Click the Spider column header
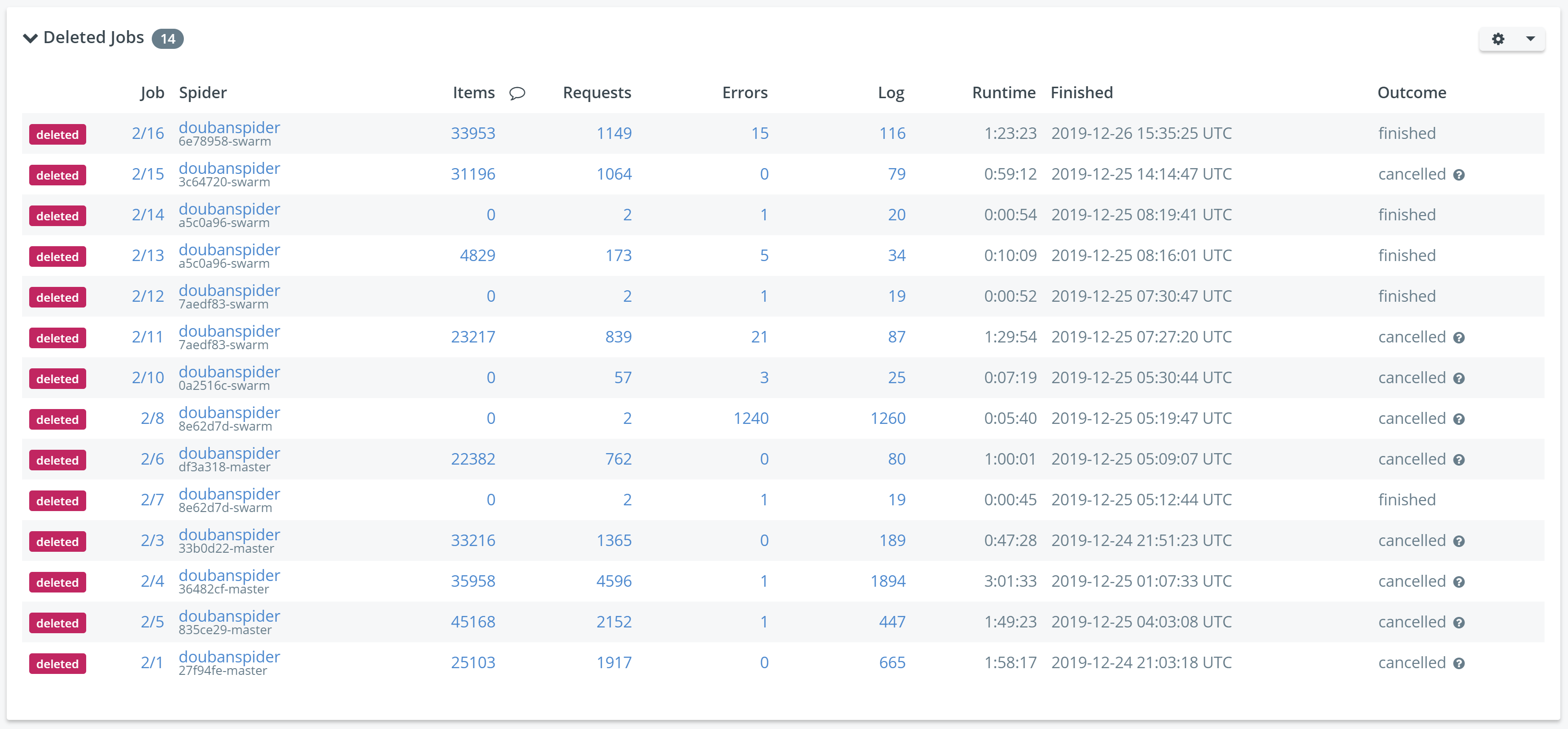The height and width of the screenshot is (729, 1568). point(203,93)
